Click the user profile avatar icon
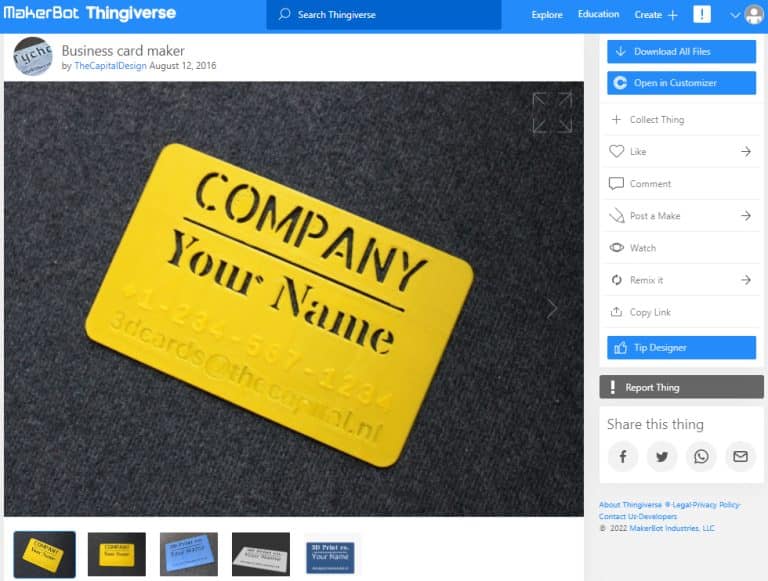 754,14
